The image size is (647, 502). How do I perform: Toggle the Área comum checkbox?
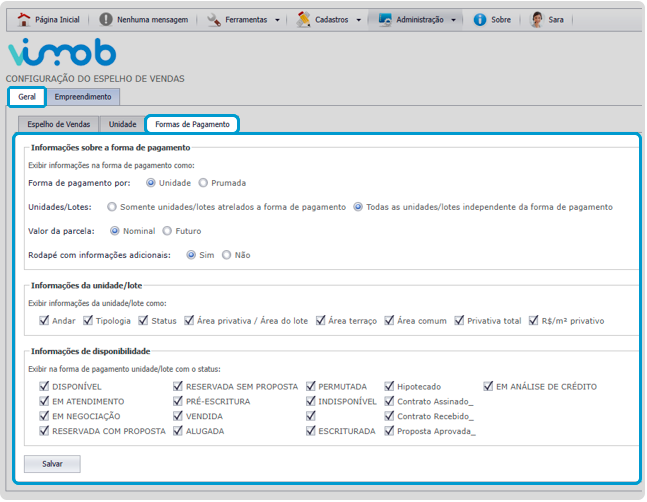tap(389, 320)
